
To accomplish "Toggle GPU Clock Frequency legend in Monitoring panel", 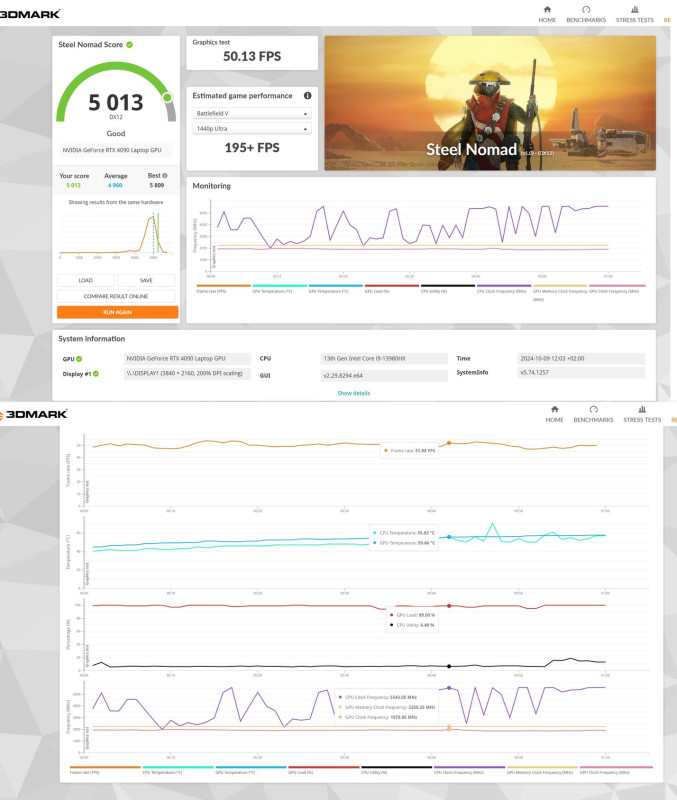I will coord(616,288).
